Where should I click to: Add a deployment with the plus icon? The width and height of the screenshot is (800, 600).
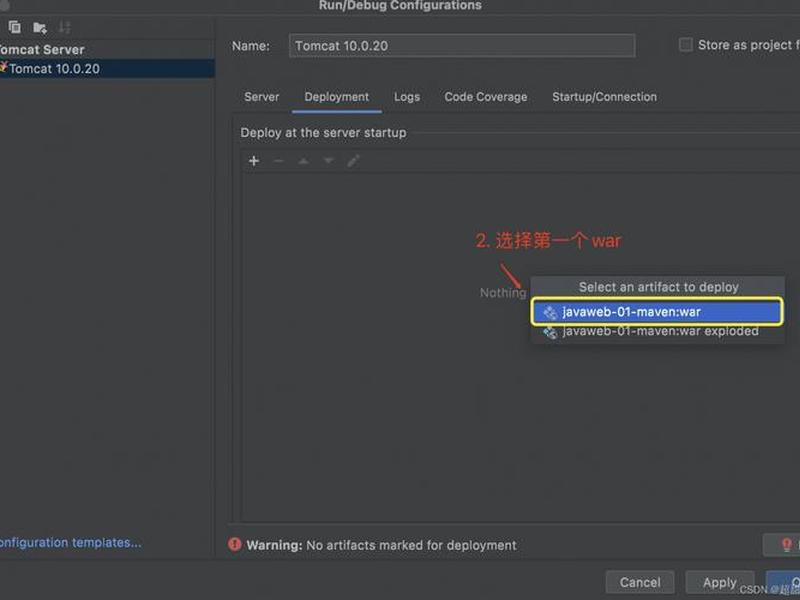(x=254, y=161)
